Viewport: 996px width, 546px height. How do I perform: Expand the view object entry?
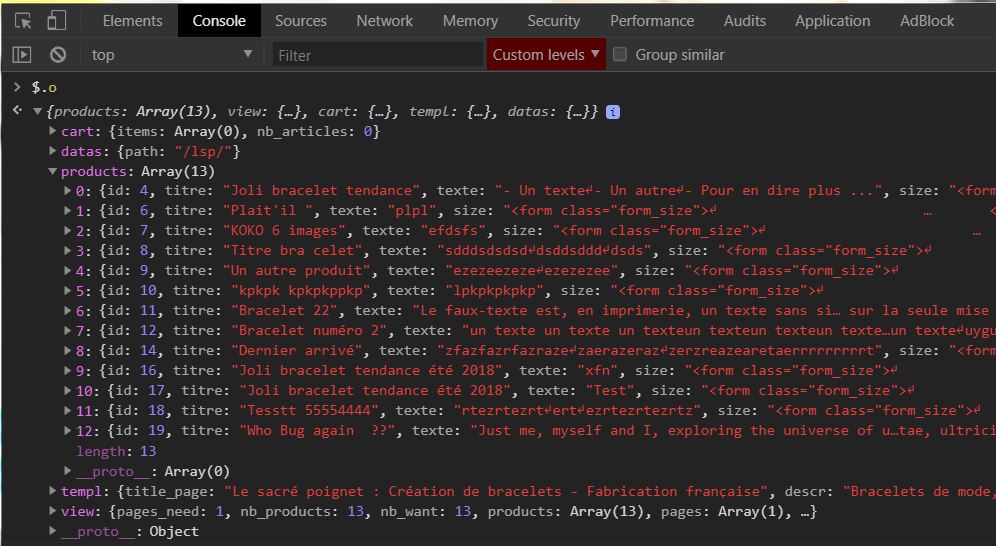[53, 511]
